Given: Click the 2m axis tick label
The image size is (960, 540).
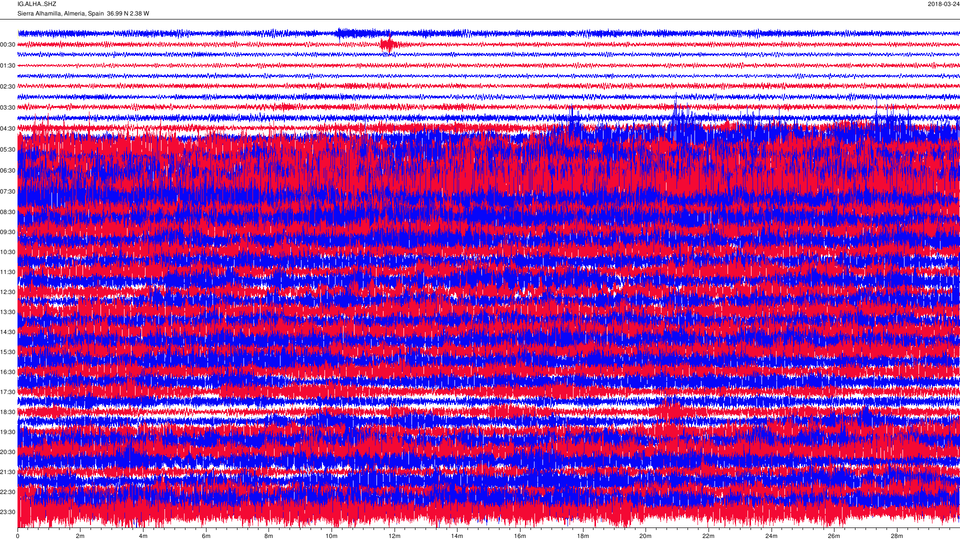Looking at the screenshot, I should coord(80,536).
